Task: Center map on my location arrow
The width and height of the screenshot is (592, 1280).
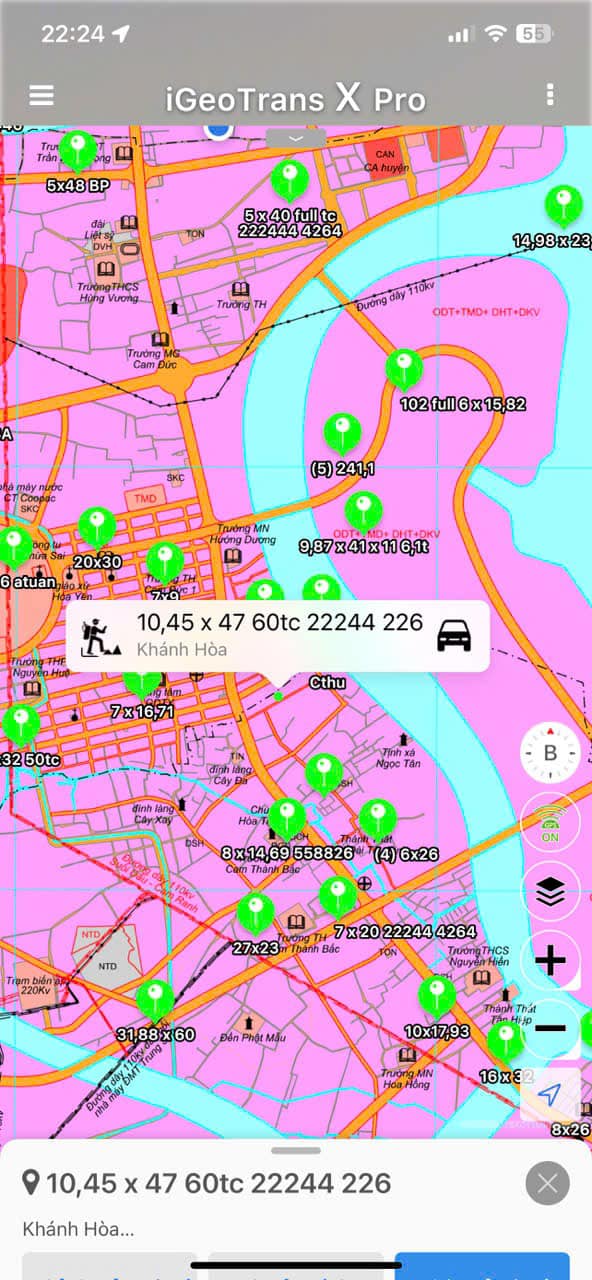Action: coord(550,1096)
